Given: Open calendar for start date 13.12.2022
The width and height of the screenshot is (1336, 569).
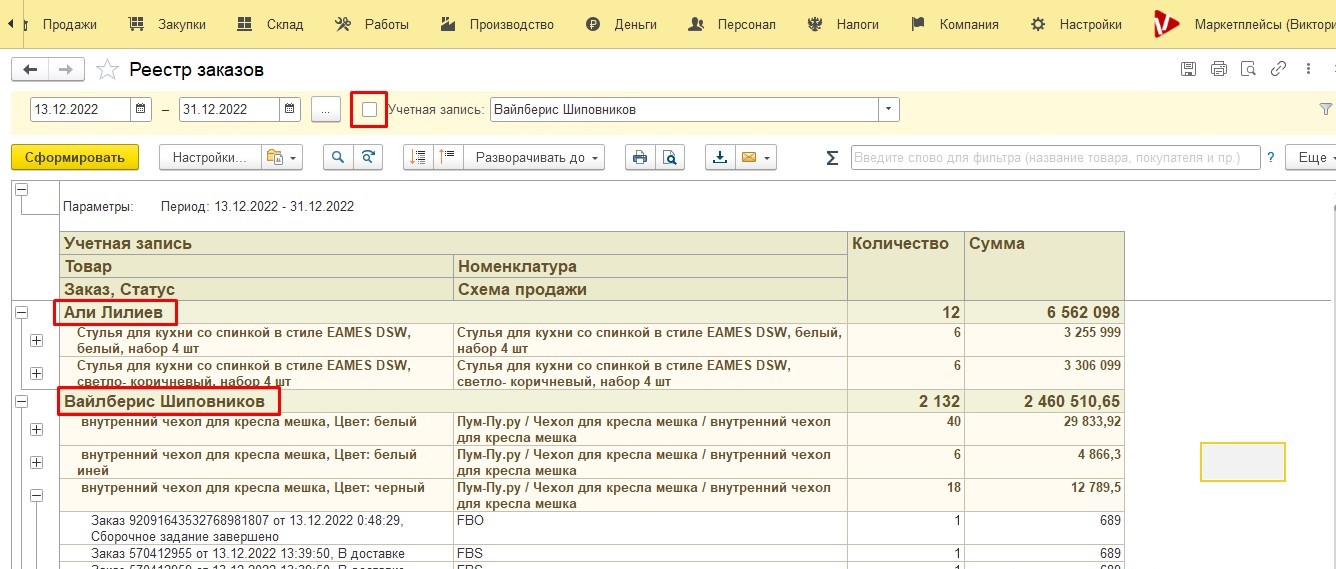Looking at the screenshot, I should tap(141, 109).
